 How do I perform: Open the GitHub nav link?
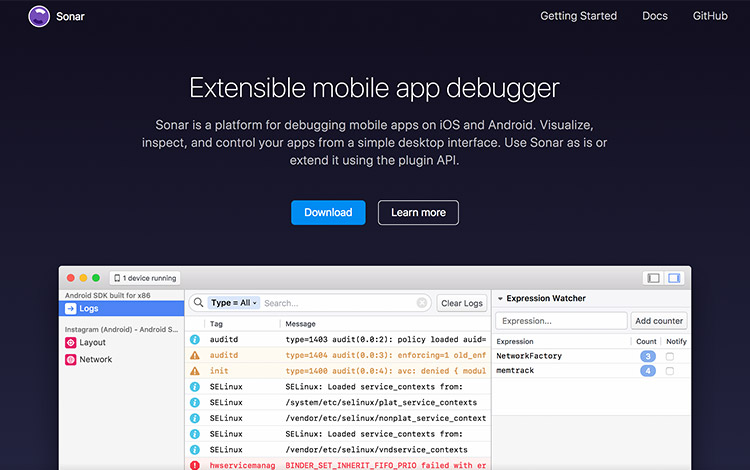point(710,16)
